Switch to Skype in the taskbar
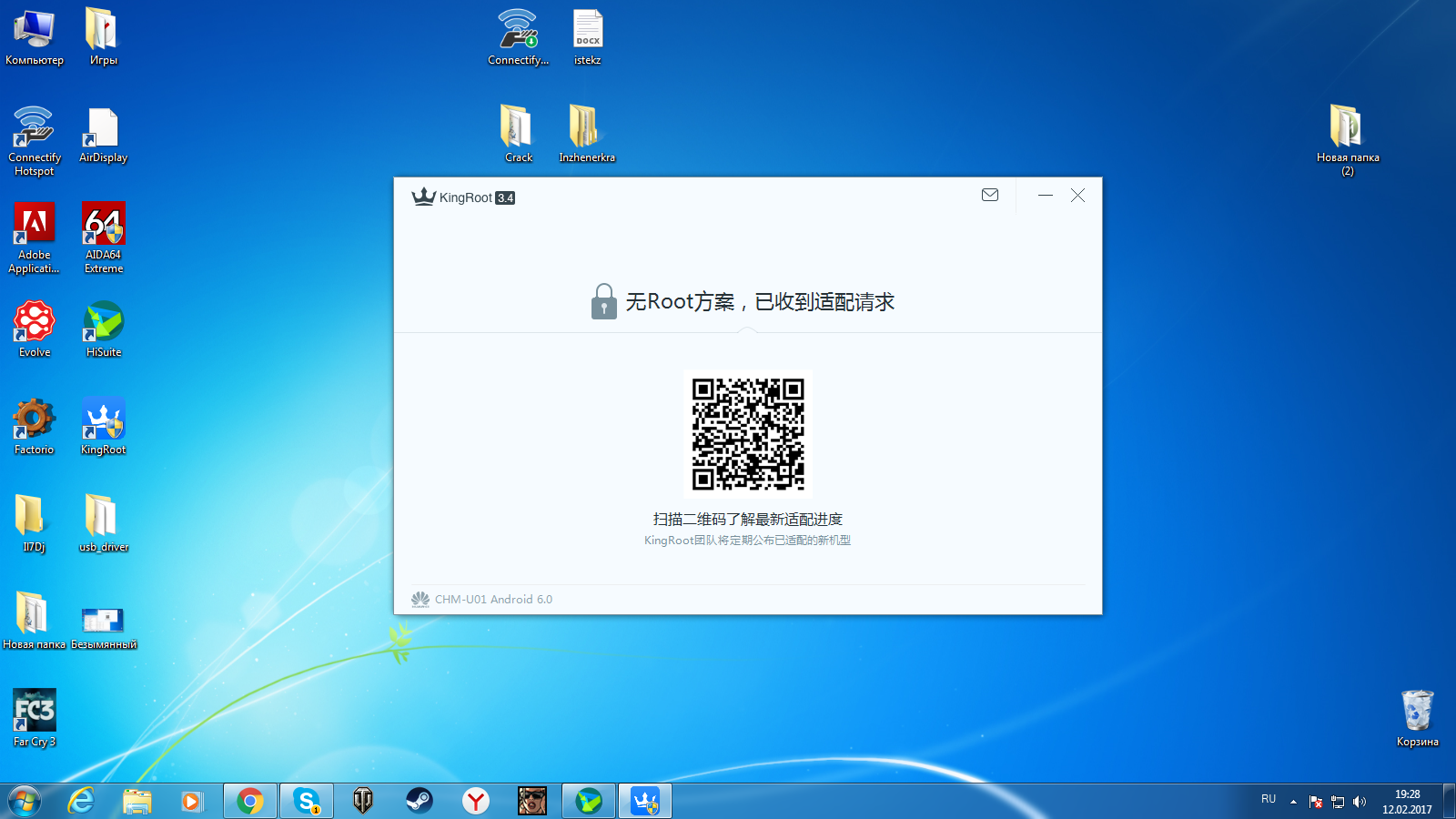The width and height of the screenshot is (1456, 819). pyautogui.click(x=307, y=801)
